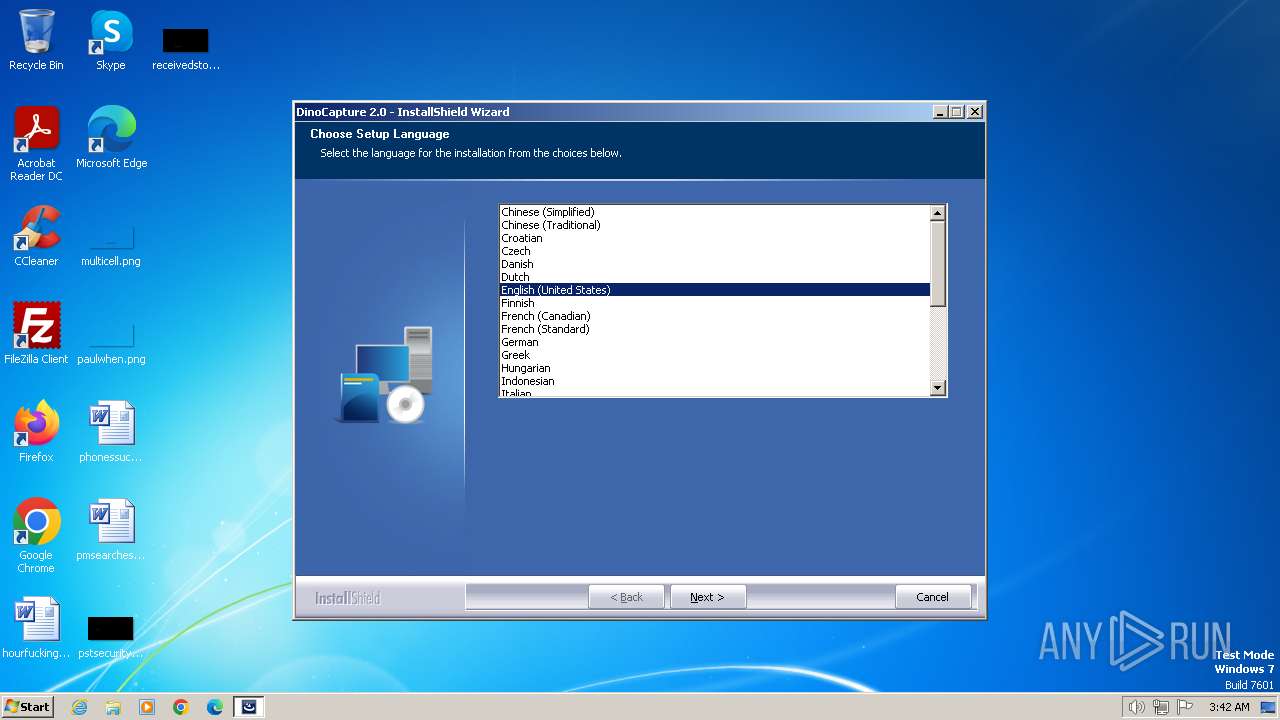The height and width of the screenshot is (720, 1280).
Task: Choose French (Standard) language
Action: [x=715, y=329]
